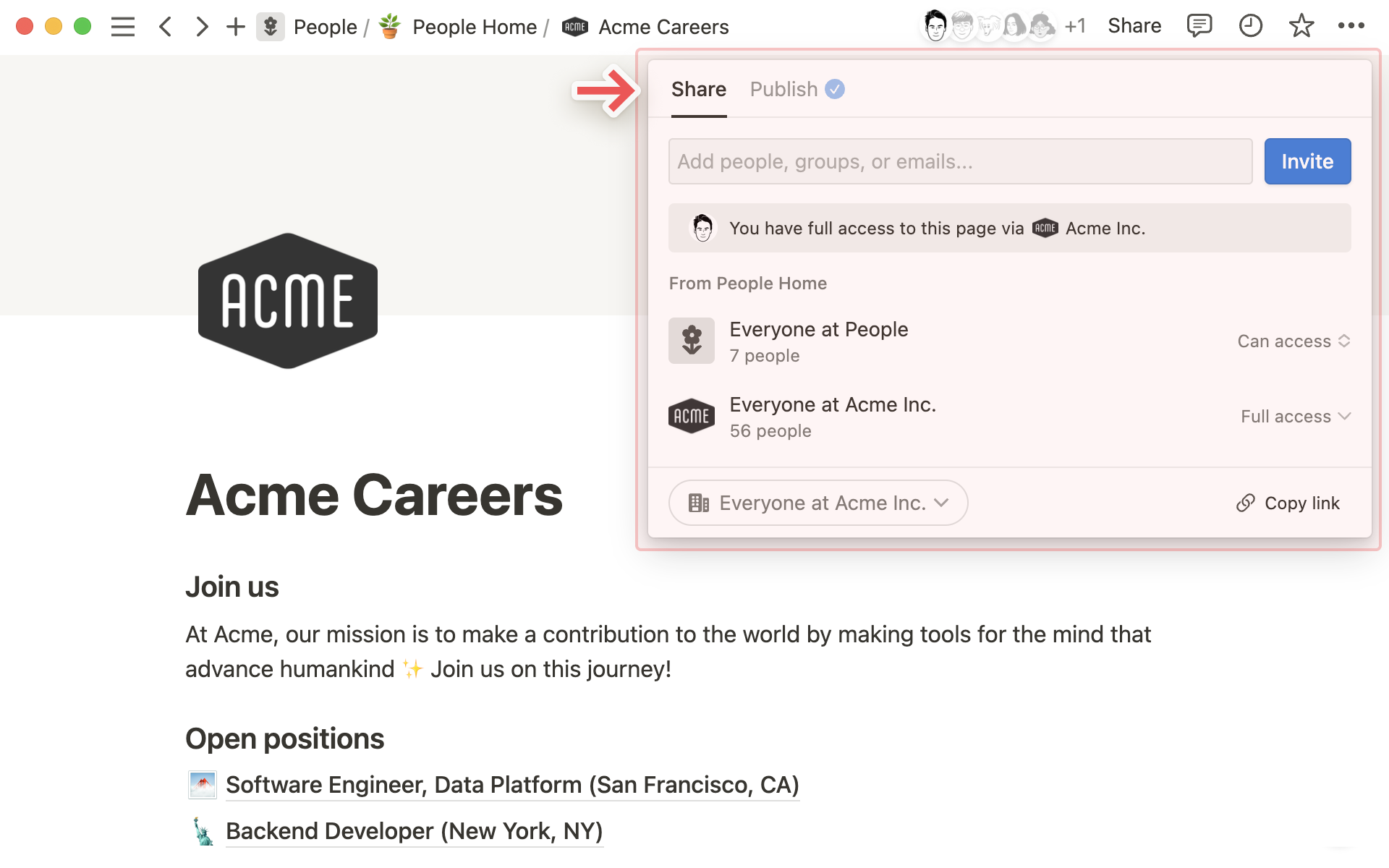Image resolution: width=1389 pixels, height=868 pixels.
Task: Expand access level for Everyone at People
Action: (x=1294, y=341)
